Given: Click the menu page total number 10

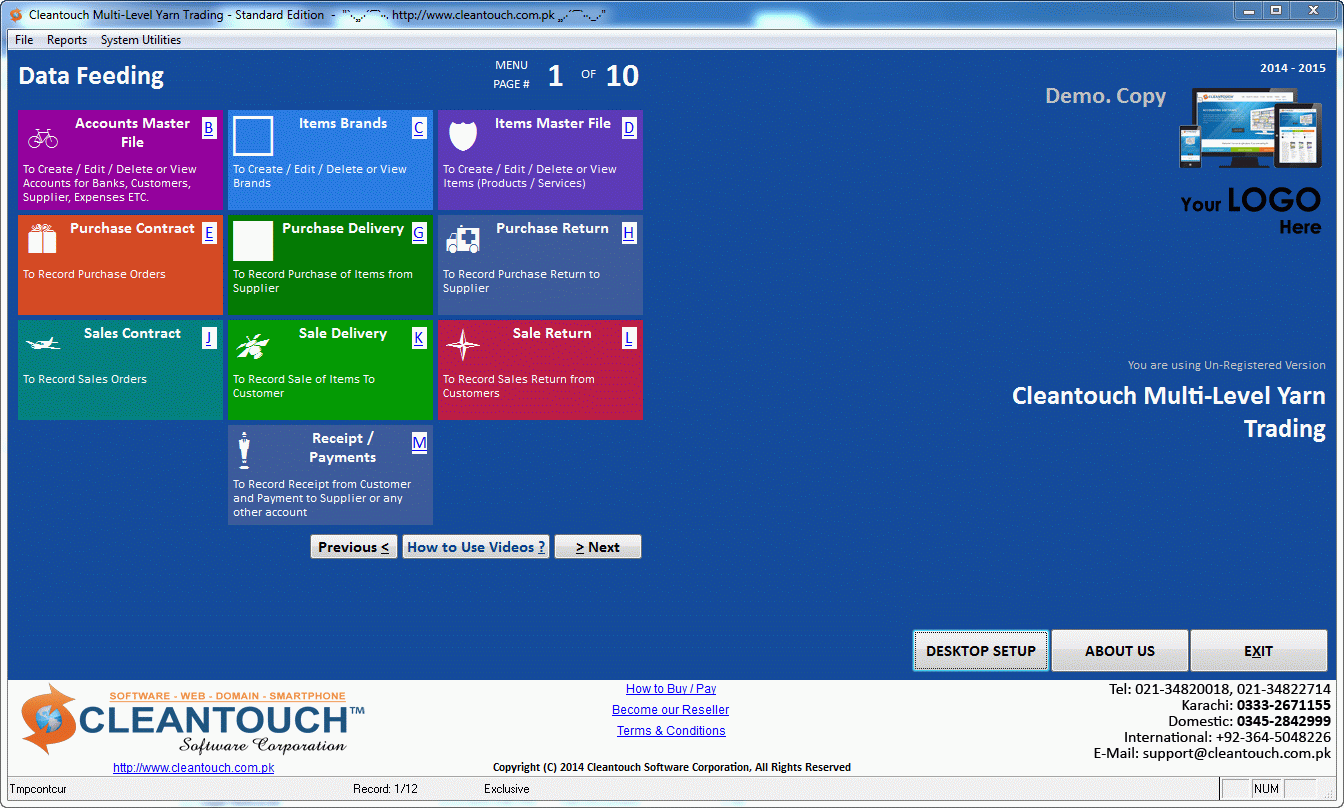Looking at the screenshot, I should tap(622, 76).
